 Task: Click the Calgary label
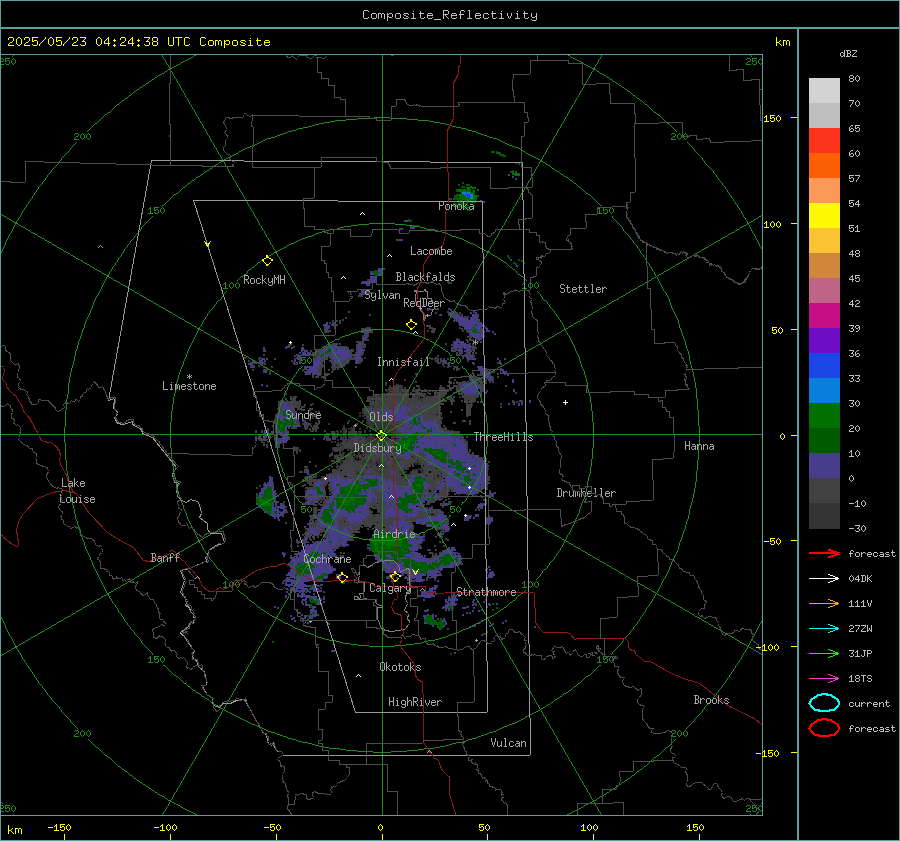tap(390, 588)
